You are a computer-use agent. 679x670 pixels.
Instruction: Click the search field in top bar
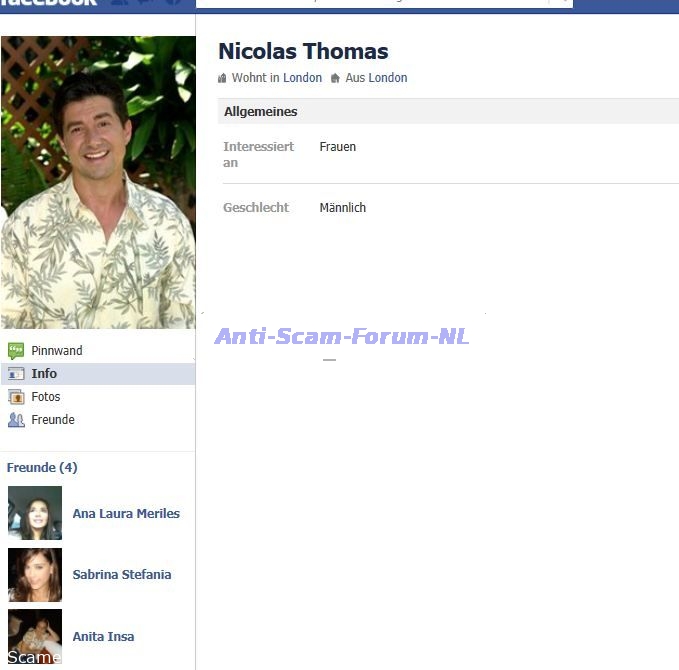(380, 3)
